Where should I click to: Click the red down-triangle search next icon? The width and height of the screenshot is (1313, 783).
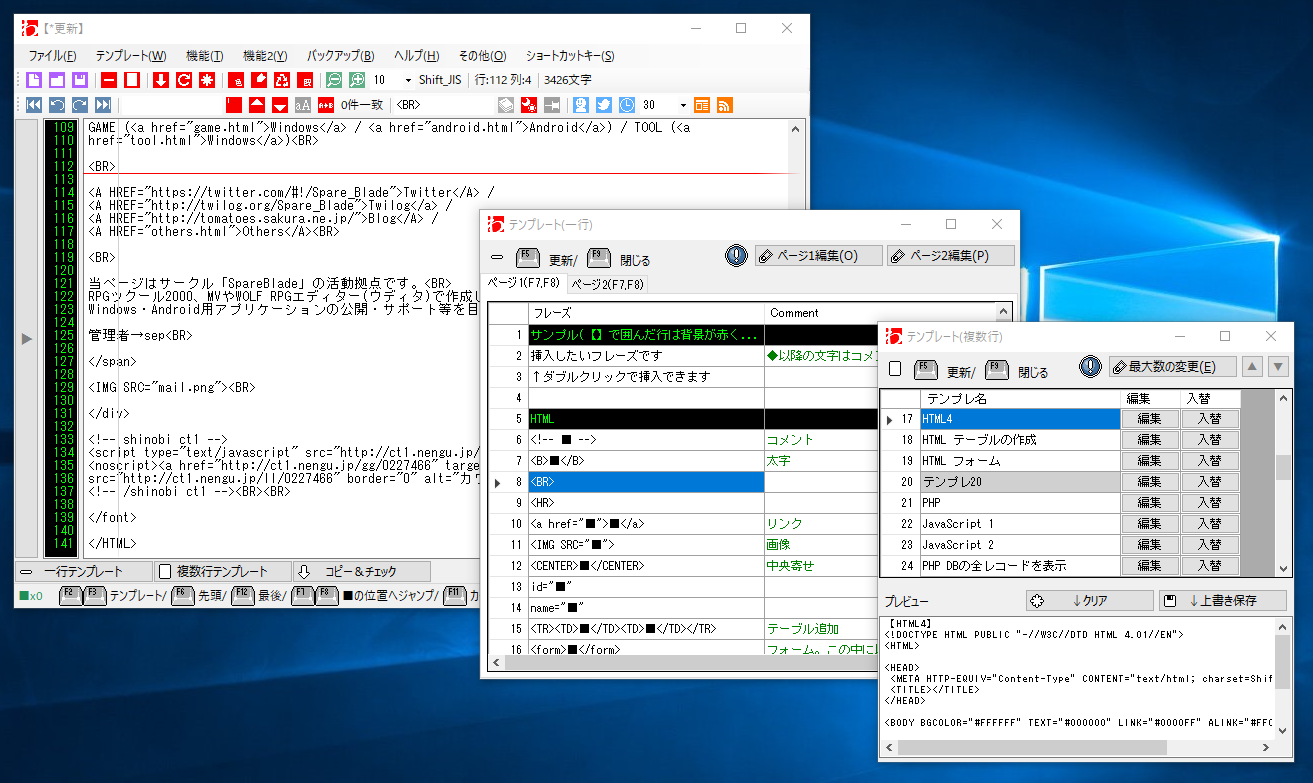pos(280,104)
